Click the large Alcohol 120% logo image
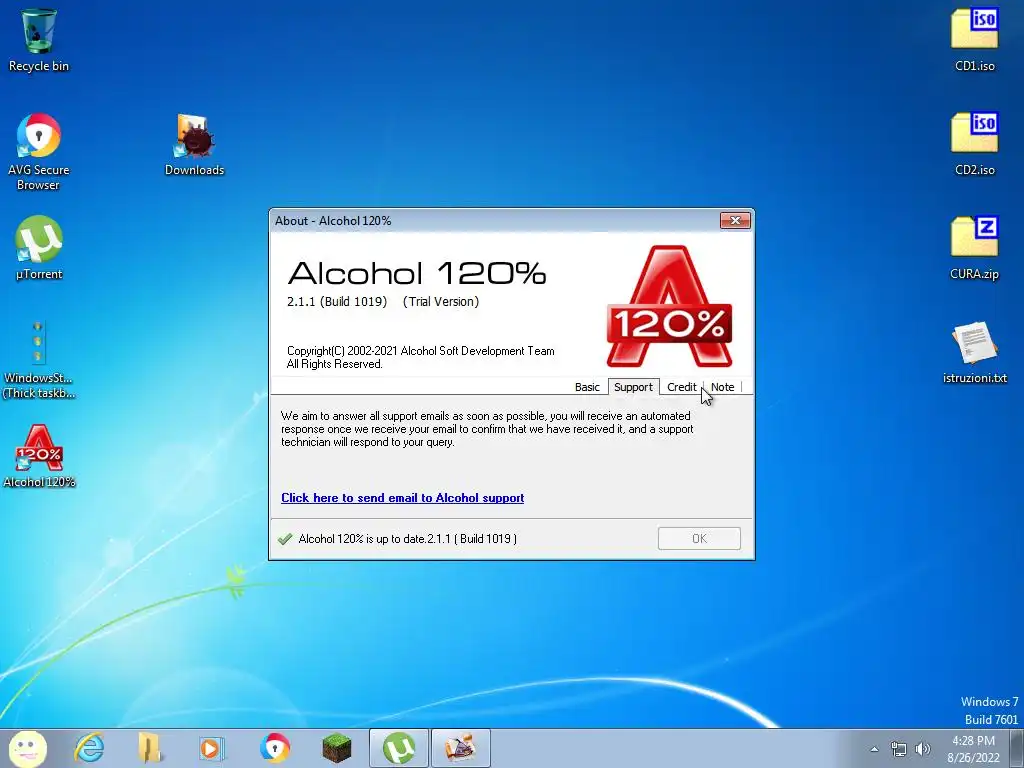The height and width of the screenshot is (768, 1024). [x=669, y=306]
